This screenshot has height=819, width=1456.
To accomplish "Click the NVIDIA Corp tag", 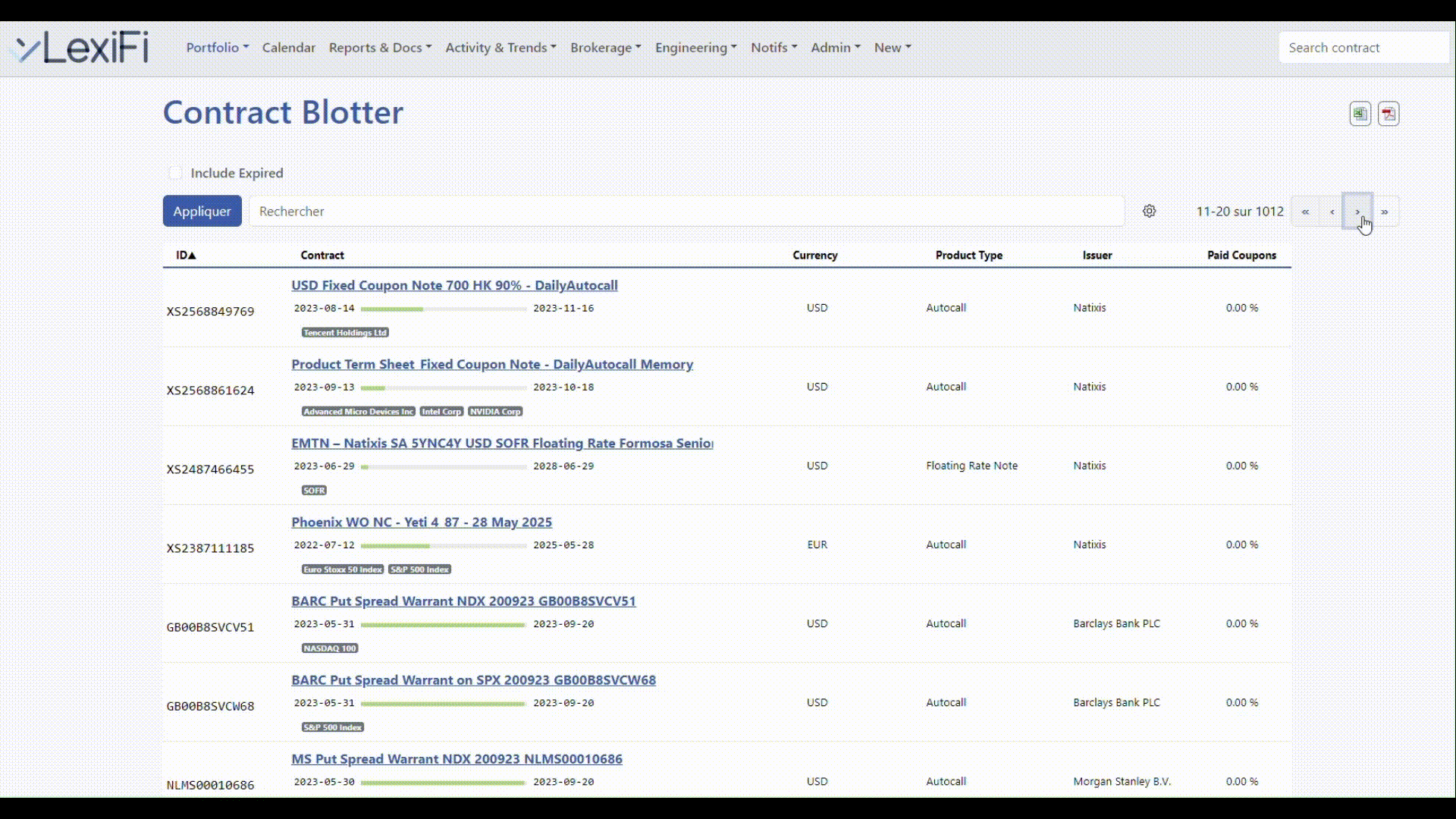I will tap(495, 411).
